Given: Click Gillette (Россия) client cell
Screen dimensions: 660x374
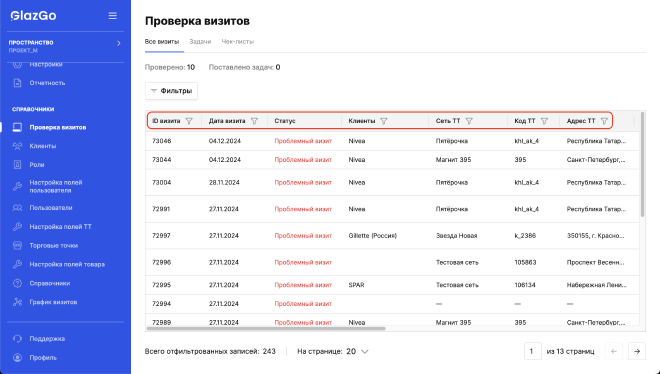Looking at the screenshot, I should 373,236.
